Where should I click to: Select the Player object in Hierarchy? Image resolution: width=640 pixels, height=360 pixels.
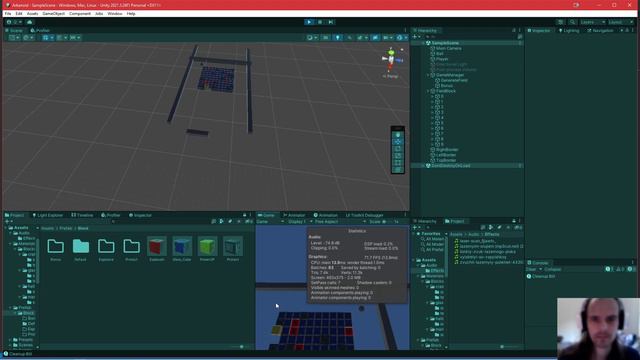click(442, 59)
